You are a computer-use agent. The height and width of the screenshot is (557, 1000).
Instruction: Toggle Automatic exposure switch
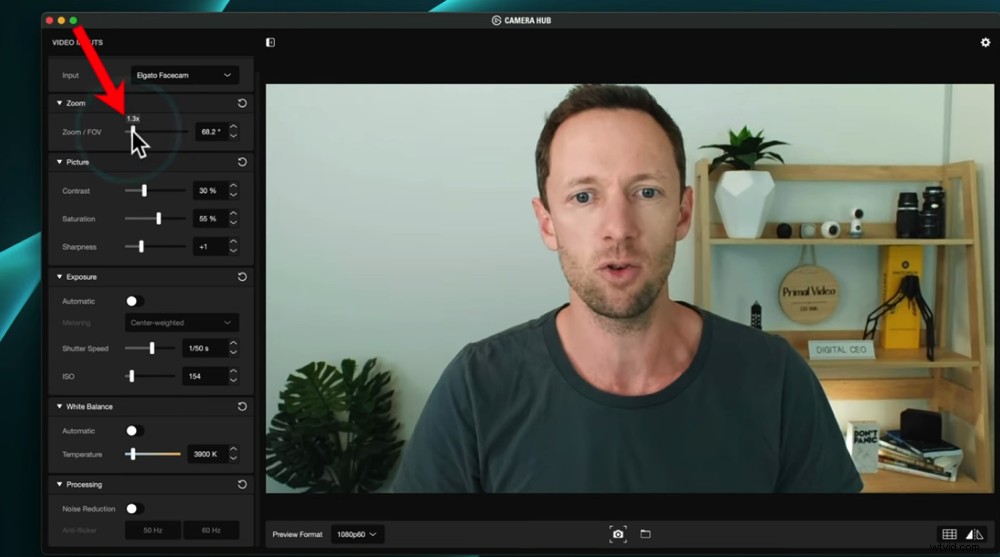134,301
